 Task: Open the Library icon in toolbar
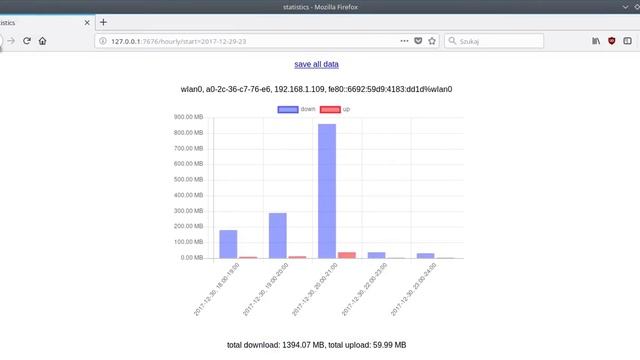(596, 41)
